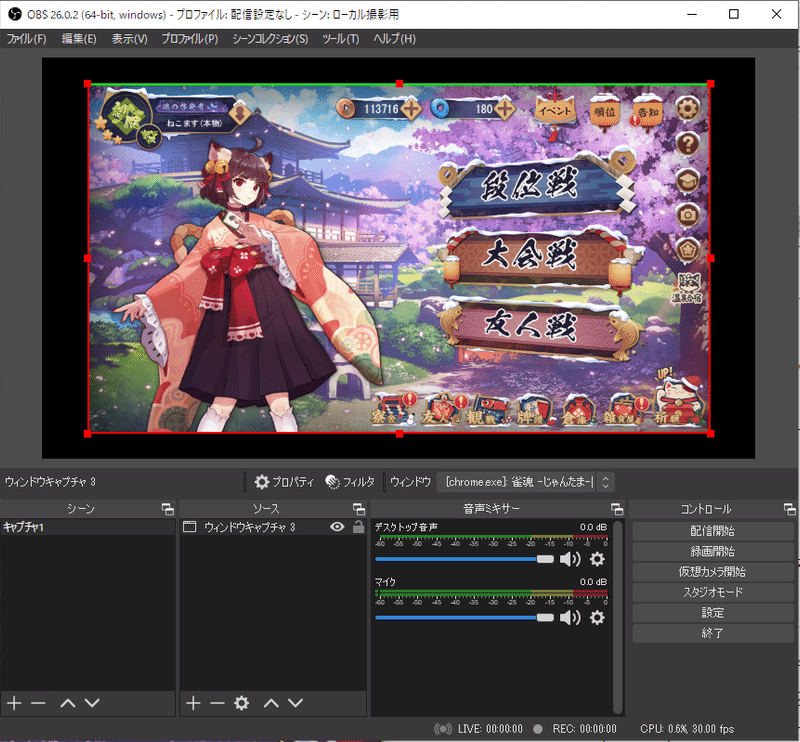Toggle the lock on ウィンドウキャプチャ 3
Image resolution: width=800 pixels, height=742 pixels.
point(358,527)
